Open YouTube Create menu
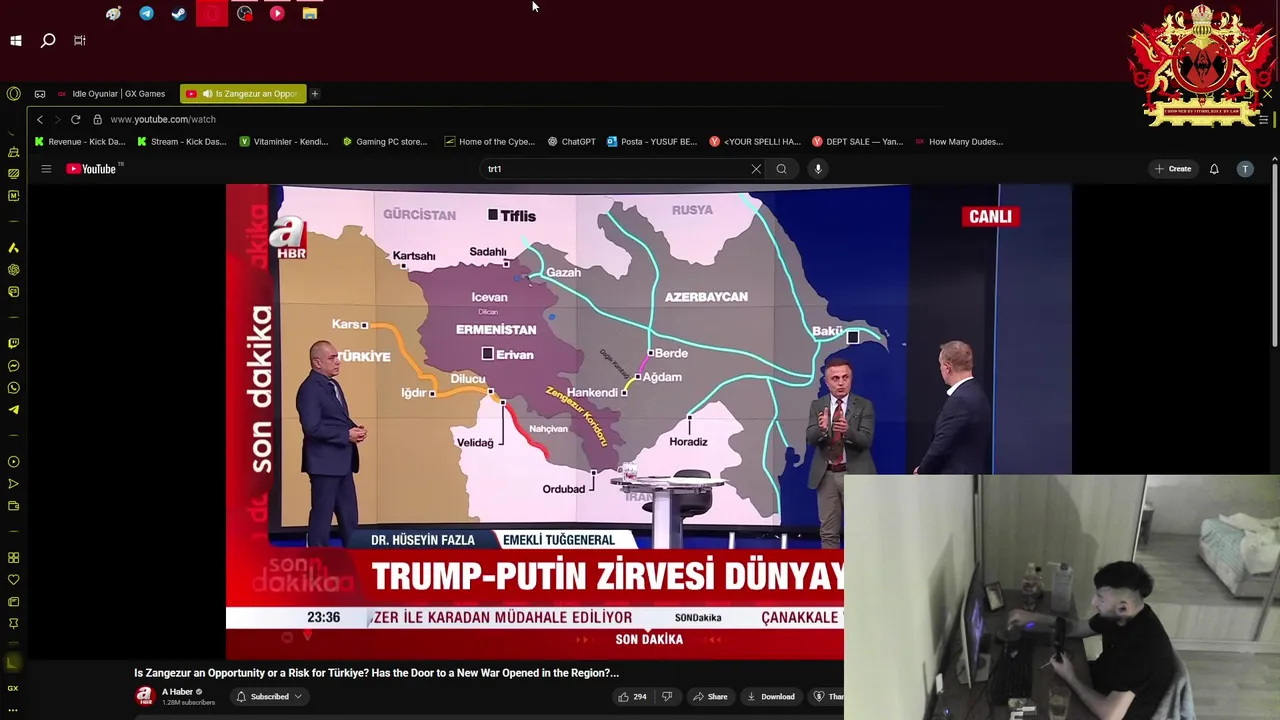Screen dimensions: 1280x720 coord(1173,169)
